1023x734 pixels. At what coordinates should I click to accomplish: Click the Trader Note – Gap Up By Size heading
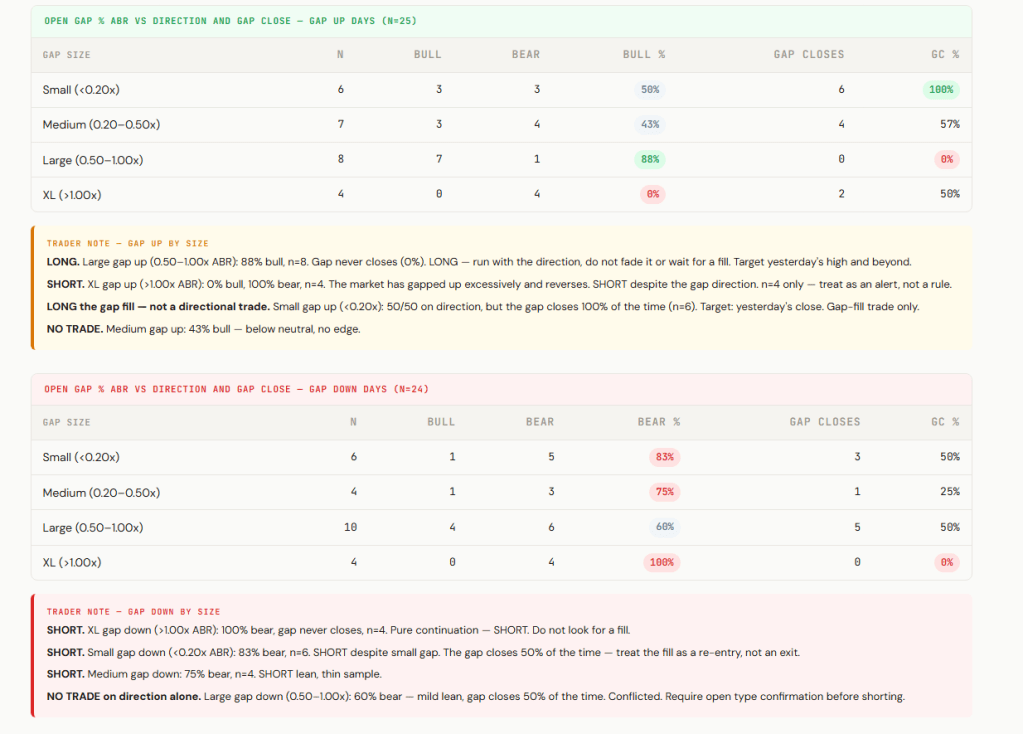127,243
